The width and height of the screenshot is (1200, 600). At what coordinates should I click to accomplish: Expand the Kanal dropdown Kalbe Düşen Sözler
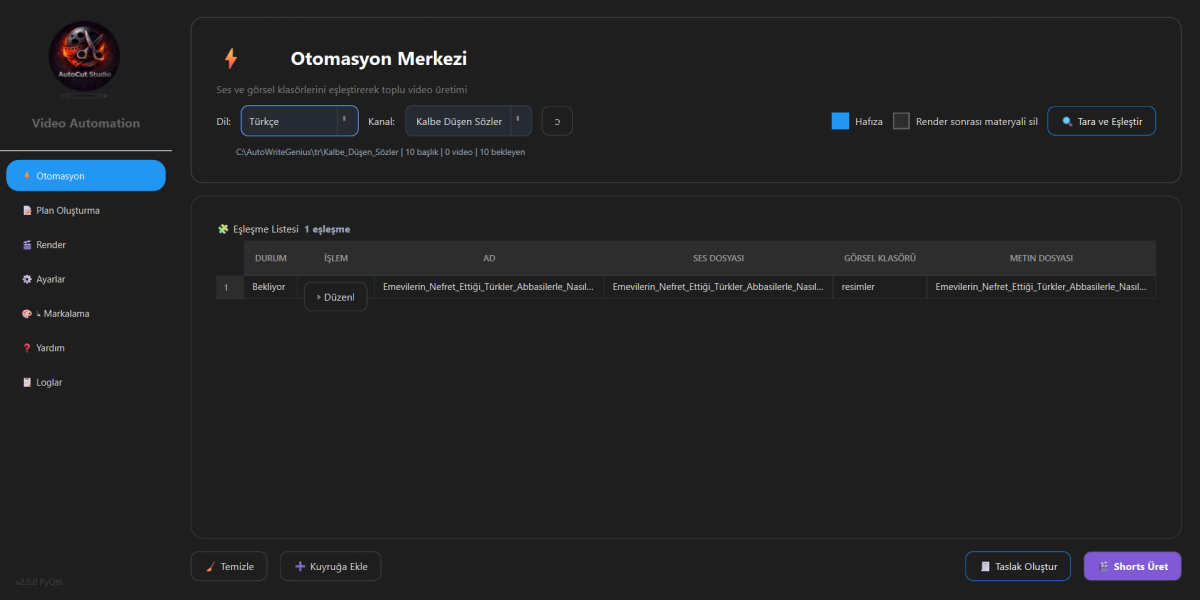468,121
